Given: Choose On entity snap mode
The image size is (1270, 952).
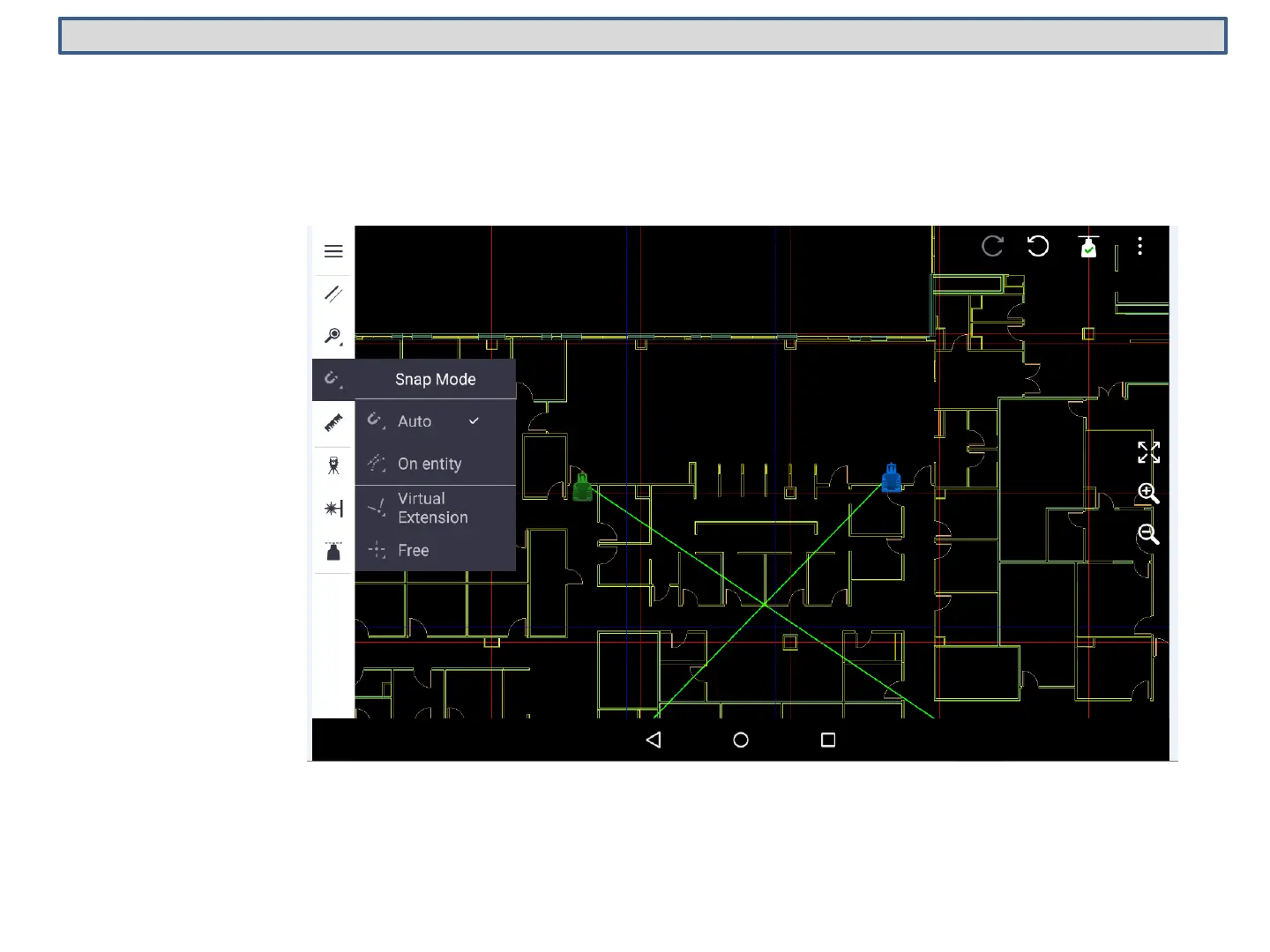Looking at the screenshot, I should click(x=436, y=464).
